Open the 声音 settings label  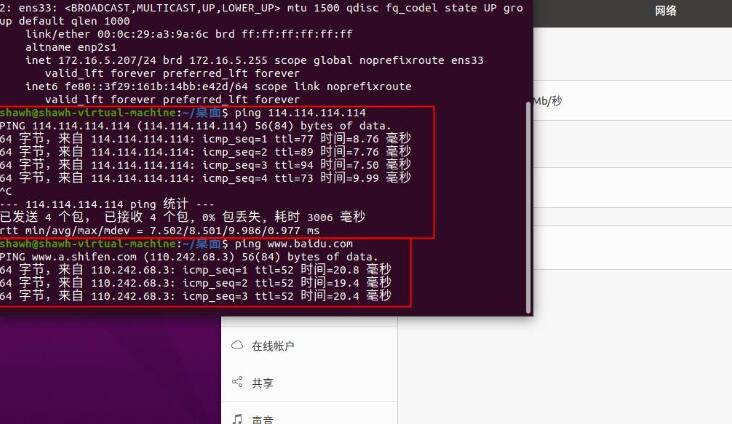click(262, 420)
